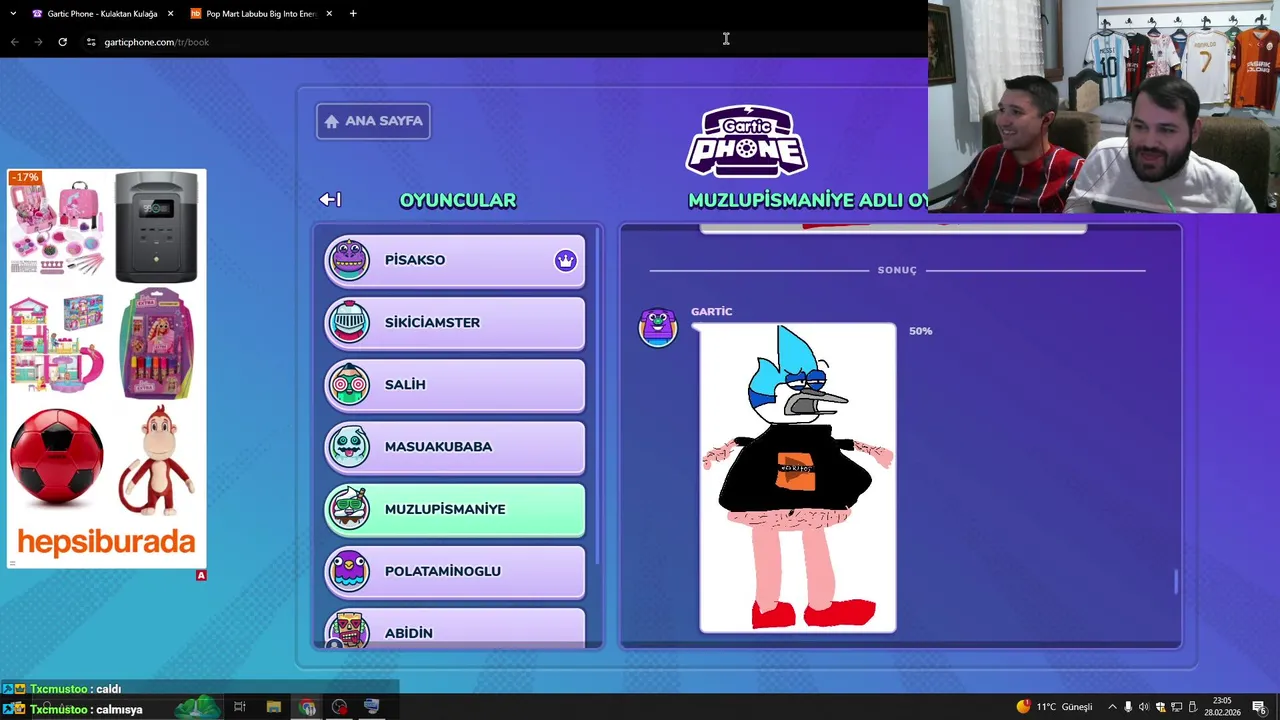Click POLATAMINOGLU's purple avatar

pyautogui.click(x=349, y=571)
